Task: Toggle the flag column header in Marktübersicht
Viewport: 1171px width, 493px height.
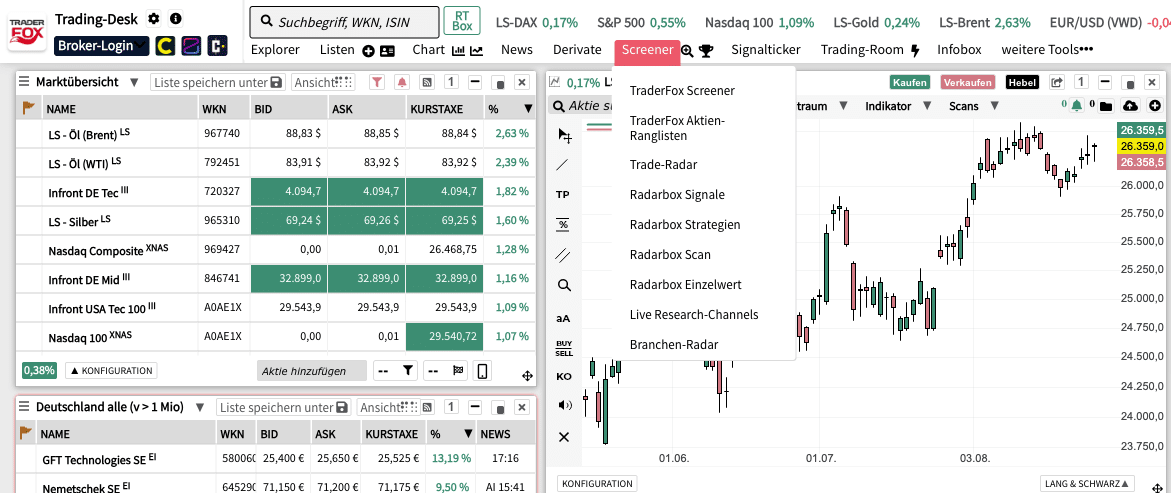Action: (x=28, y=108)
